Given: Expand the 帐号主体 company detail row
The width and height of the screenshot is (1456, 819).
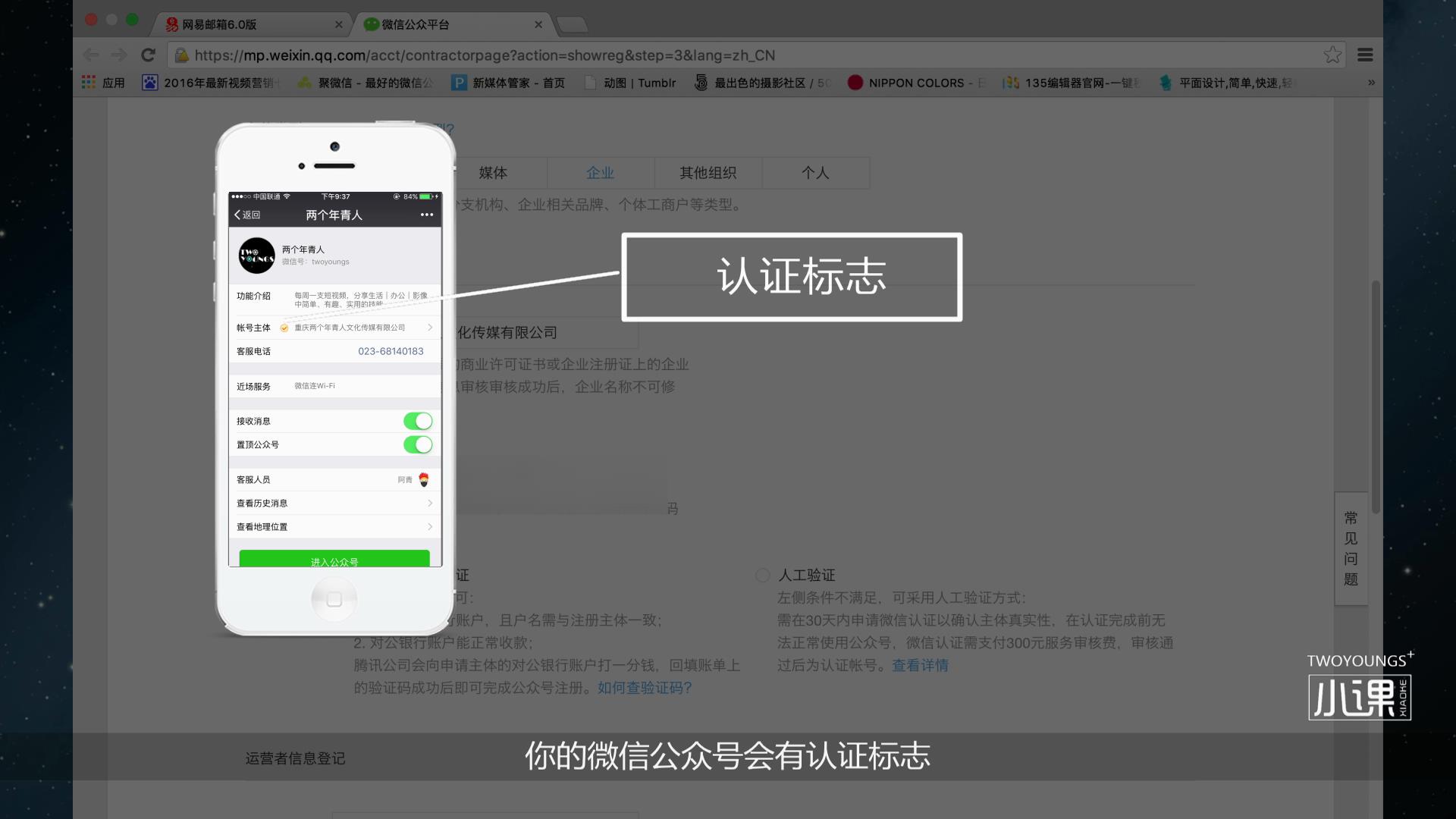Looking at the screenshot, I should [430, 328].
